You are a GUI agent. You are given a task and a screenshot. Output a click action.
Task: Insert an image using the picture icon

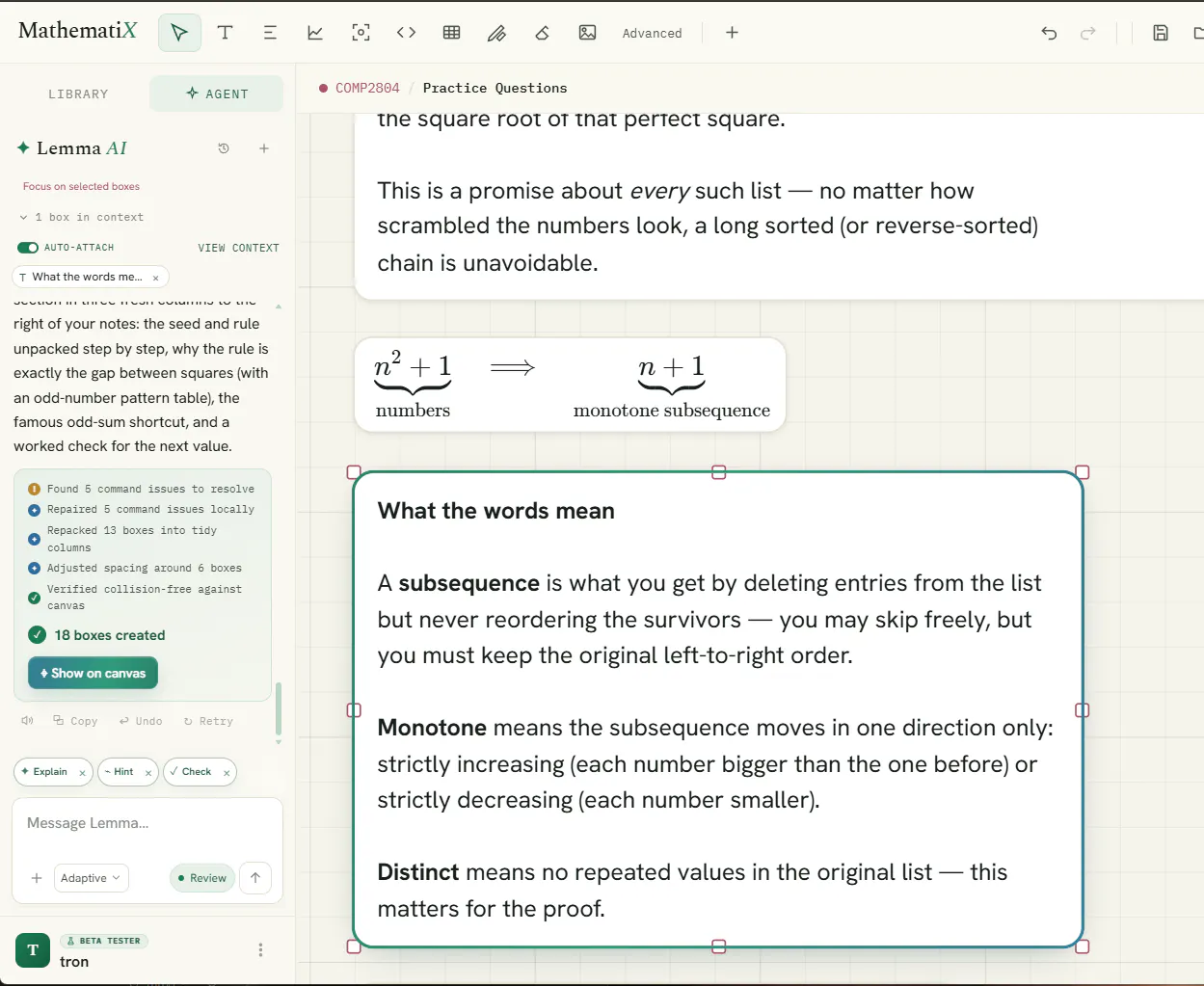click(587, 33)
